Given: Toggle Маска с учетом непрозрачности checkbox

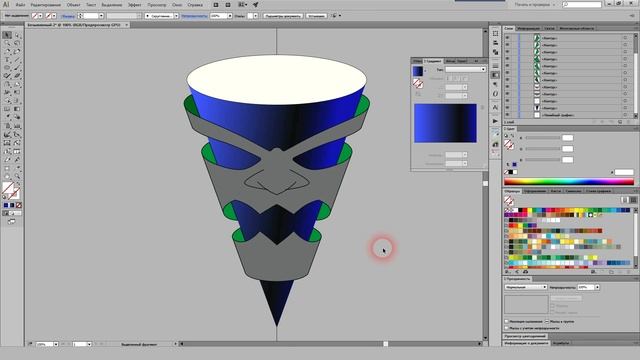Looking at the screenshot, I should pos(507,328).
